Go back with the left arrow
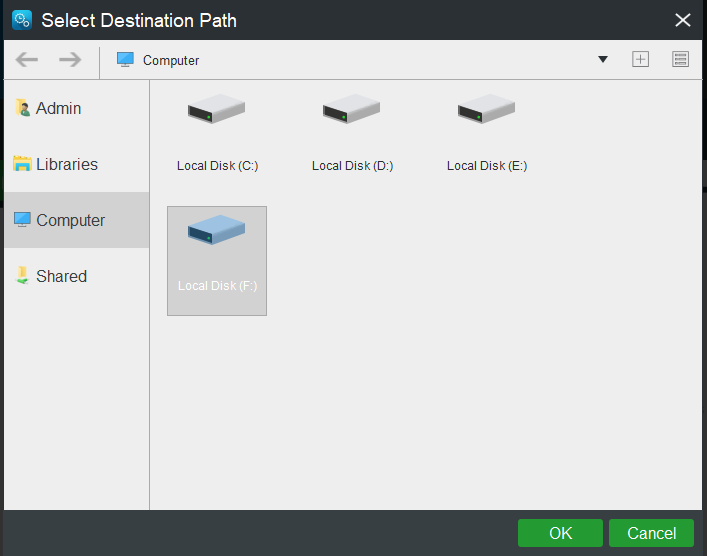707x556 pixels. pos(27,60)
